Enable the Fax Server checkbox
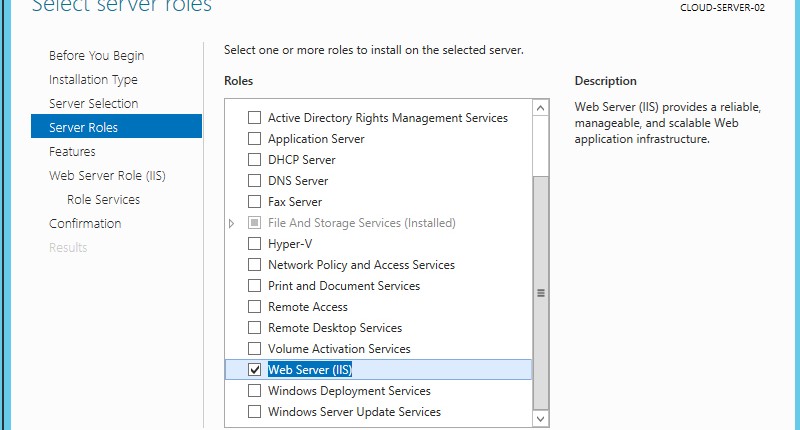The height and width of the screenshot is (430, 800). [254, 202]
